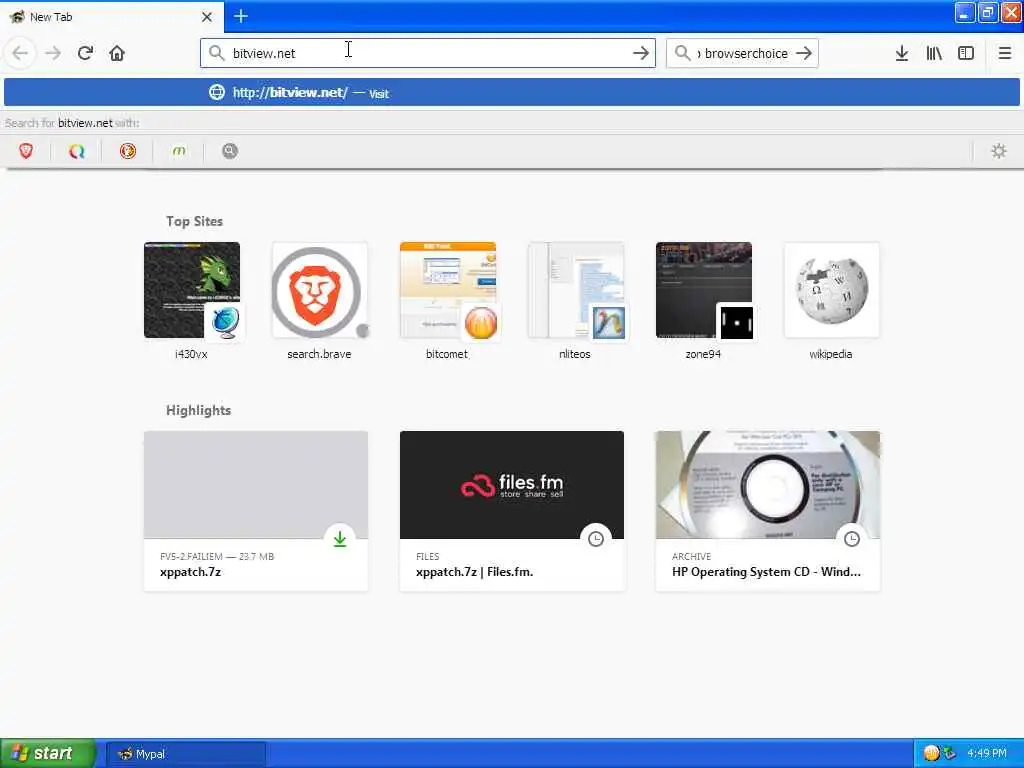Click the green download icon on xppatch.7z card
1024x768 pixels.
click(x=340, y=539)
